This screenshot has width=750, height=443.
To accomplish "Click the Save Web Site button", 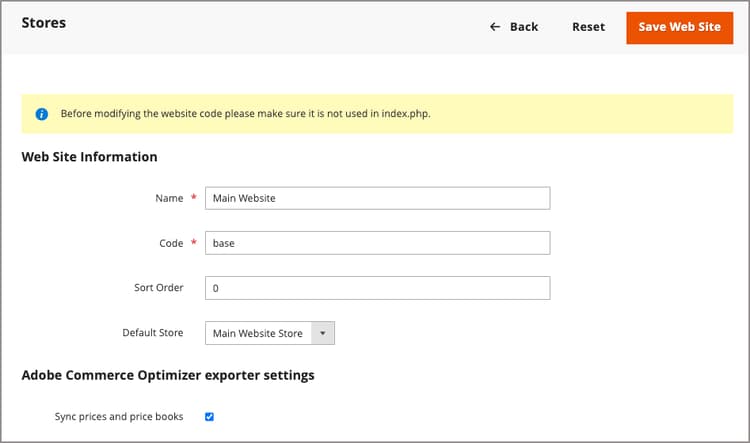I will click(679, 28).
